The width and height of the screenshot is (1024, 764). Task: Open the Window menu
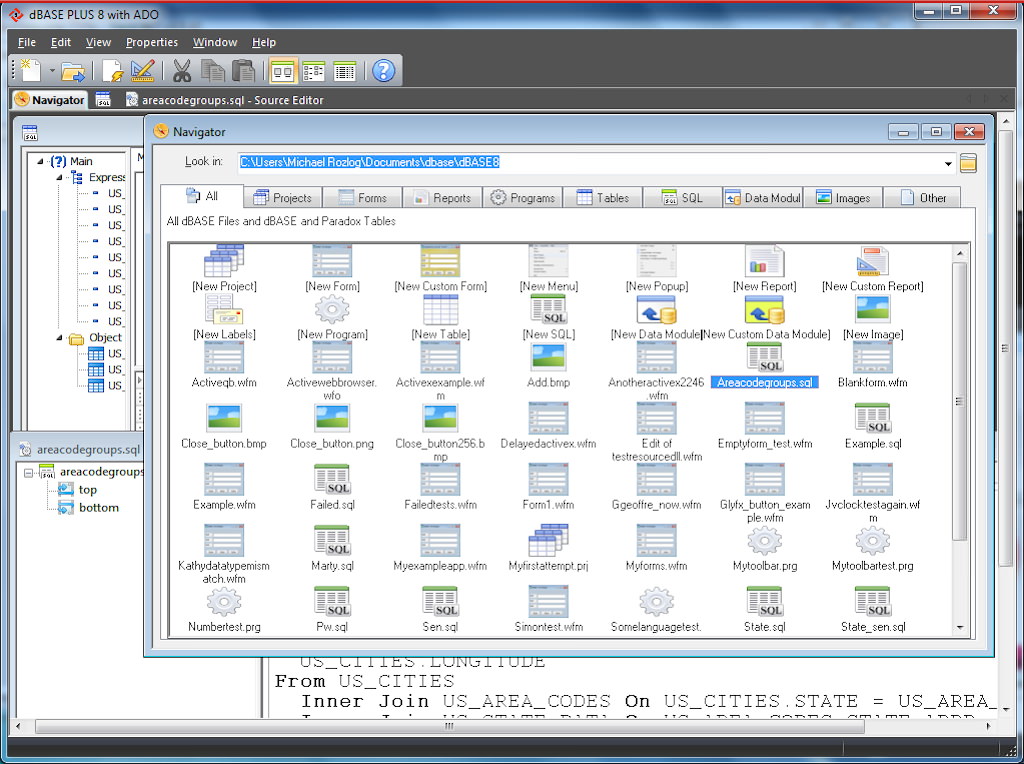coord(215,42)
